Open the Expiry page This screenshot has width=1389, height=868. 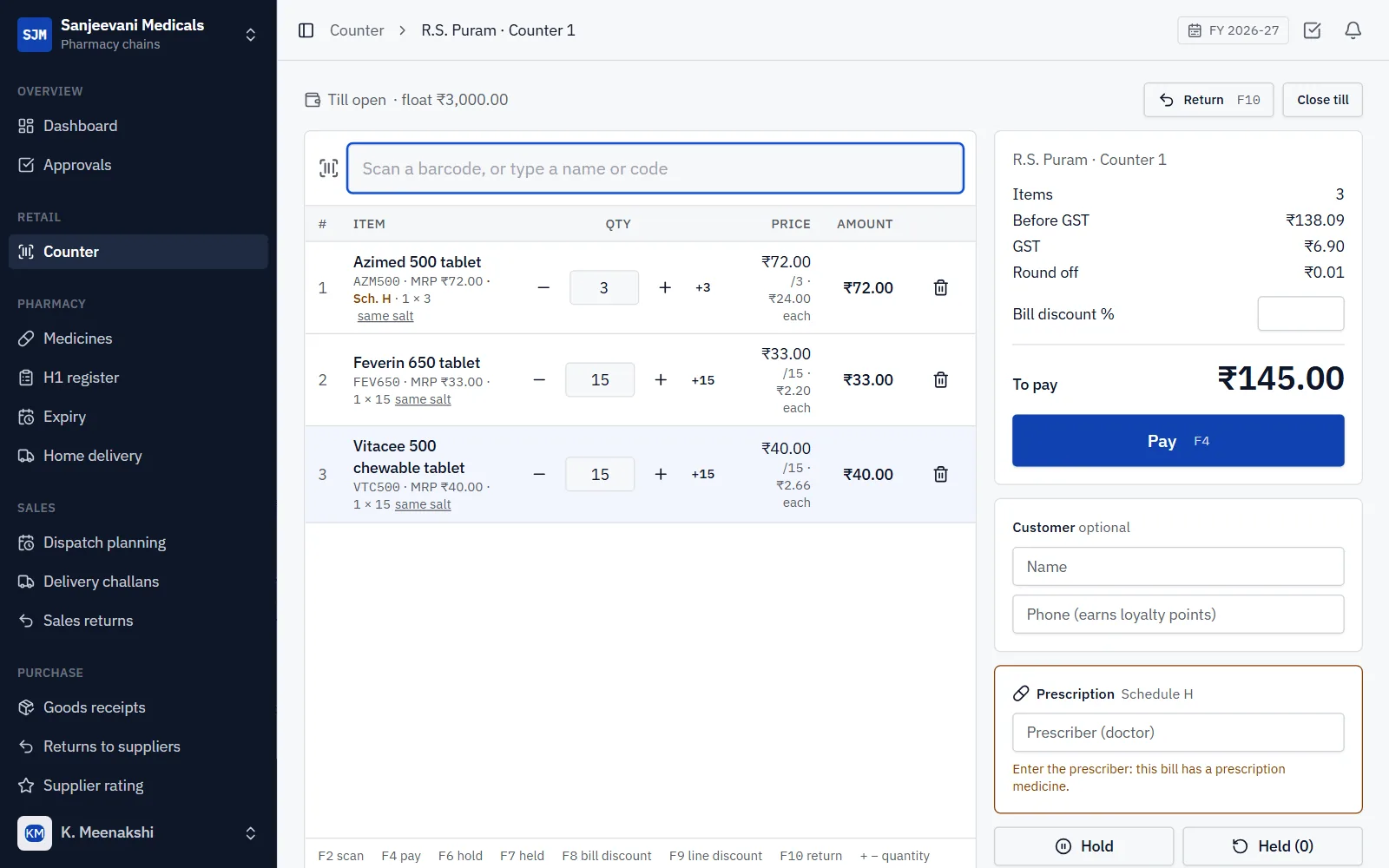[x=138, y=417]
